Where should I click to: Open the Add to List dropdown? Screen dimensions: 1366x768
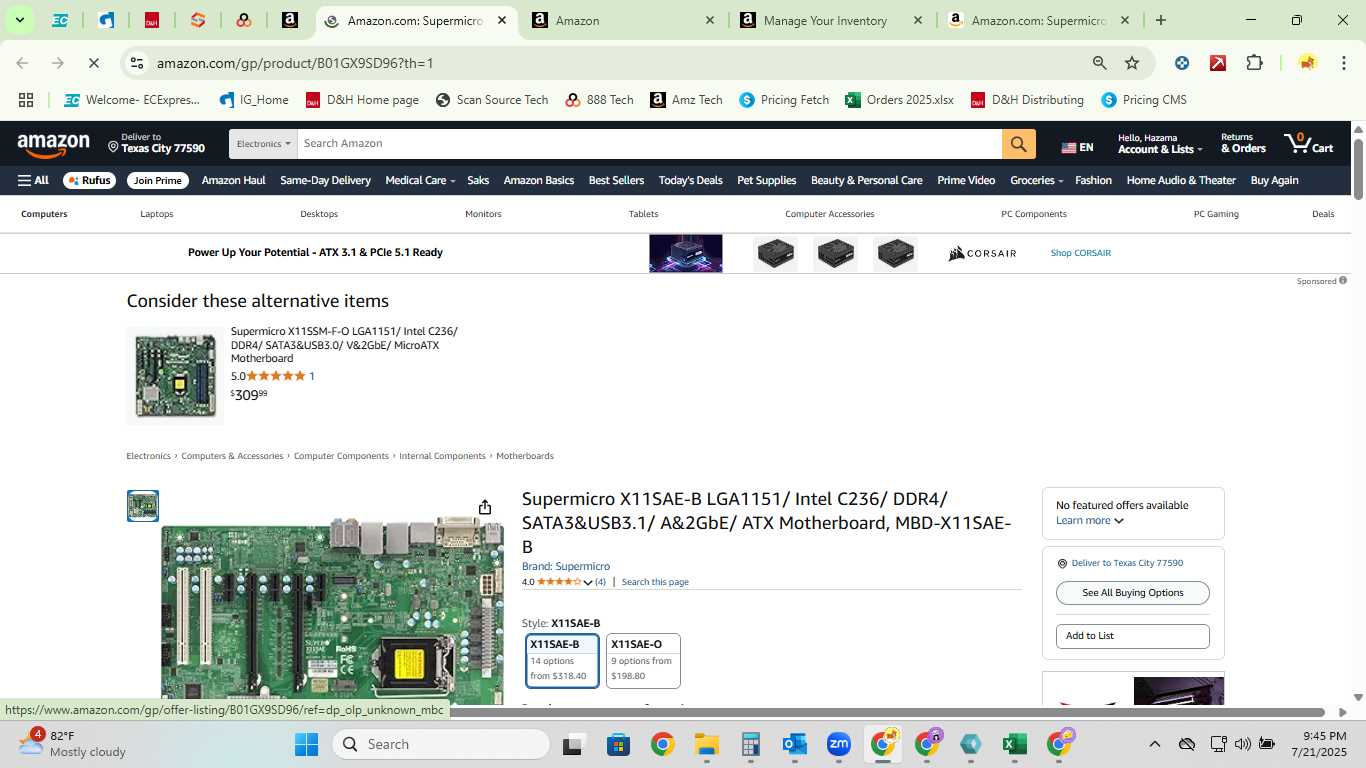[x=1132, y=636]
